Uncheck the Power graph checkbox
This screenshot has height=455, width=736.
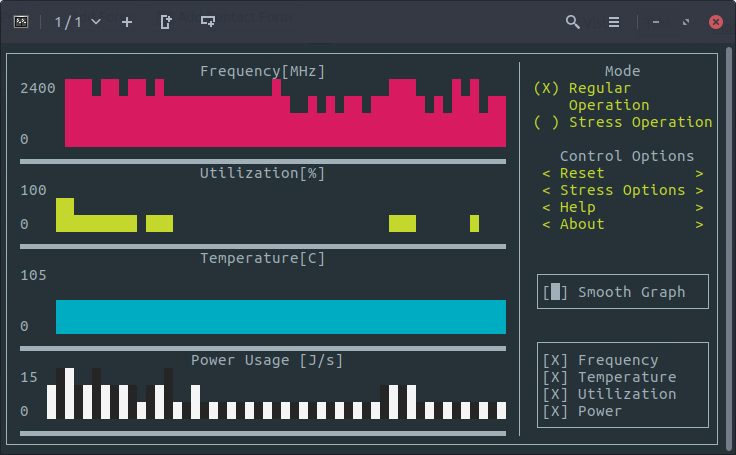pyautogui.click(x=555, y=411)
